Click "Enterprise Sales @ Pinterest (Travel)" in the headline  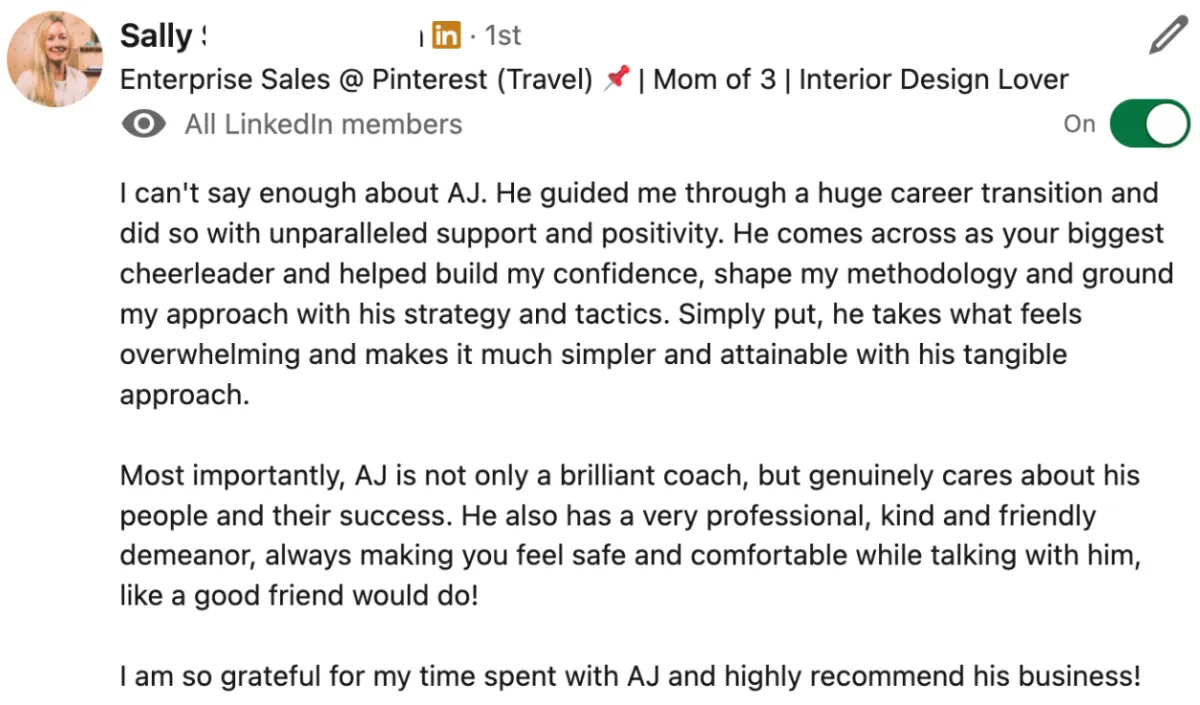click(356, 80)
